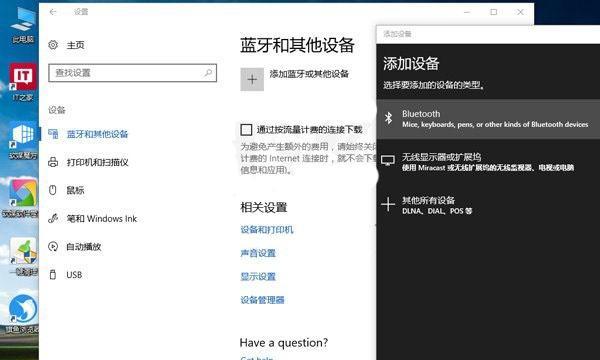
Task: Choose 其他所有设备 option
Action: [488, 205]
